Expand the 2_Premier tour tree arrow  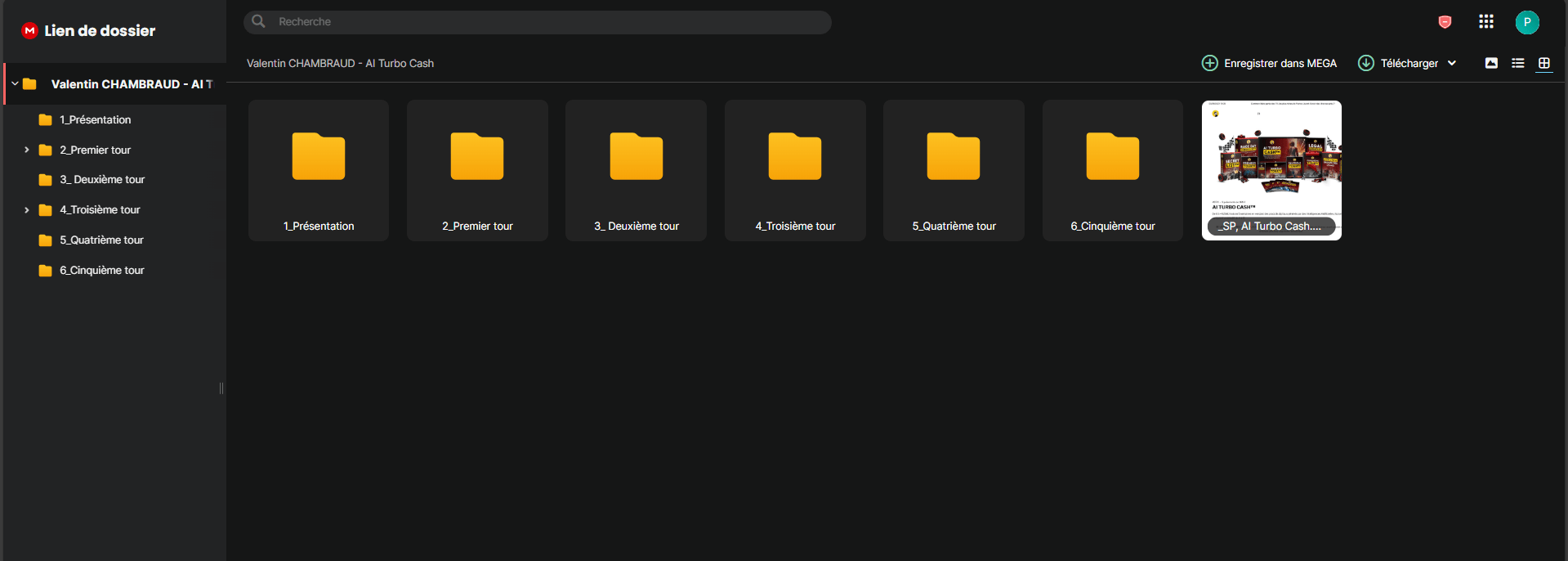click(x=27, y=150)
